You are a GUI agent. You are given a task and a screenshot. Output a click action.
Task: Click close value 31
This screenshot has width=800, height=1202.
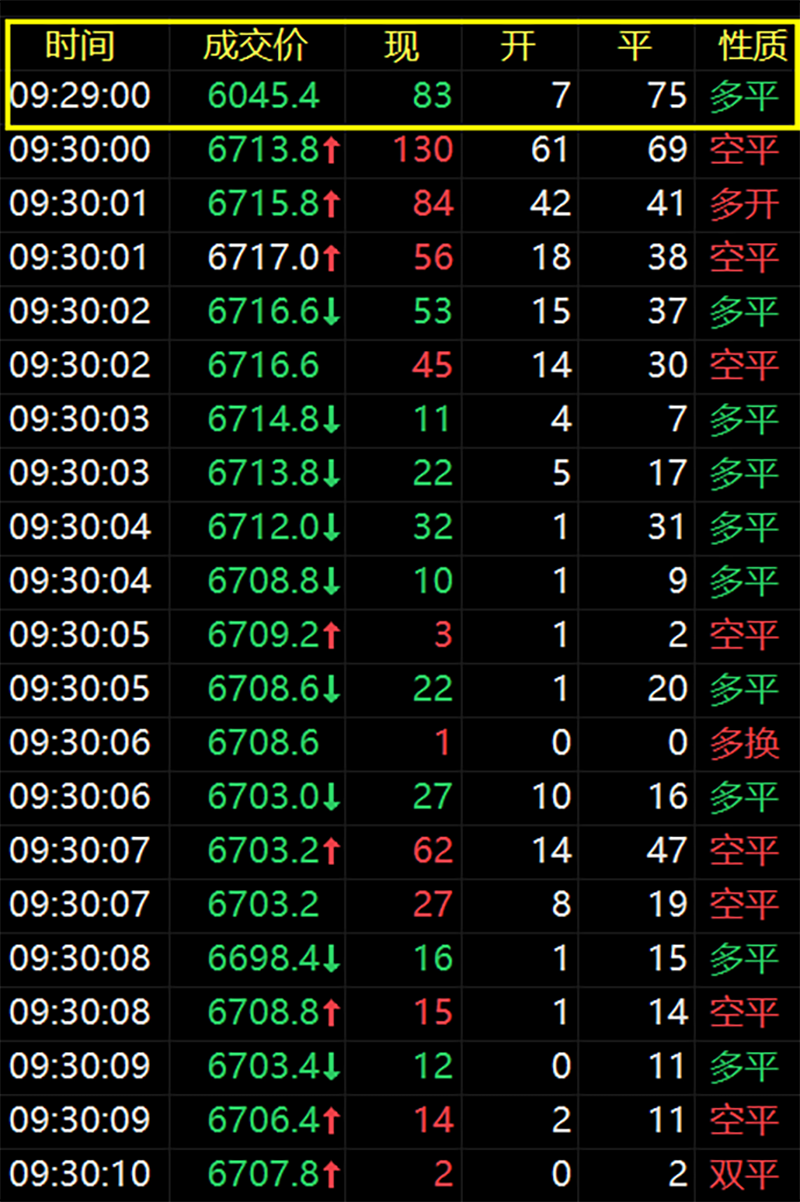(667, 527)
